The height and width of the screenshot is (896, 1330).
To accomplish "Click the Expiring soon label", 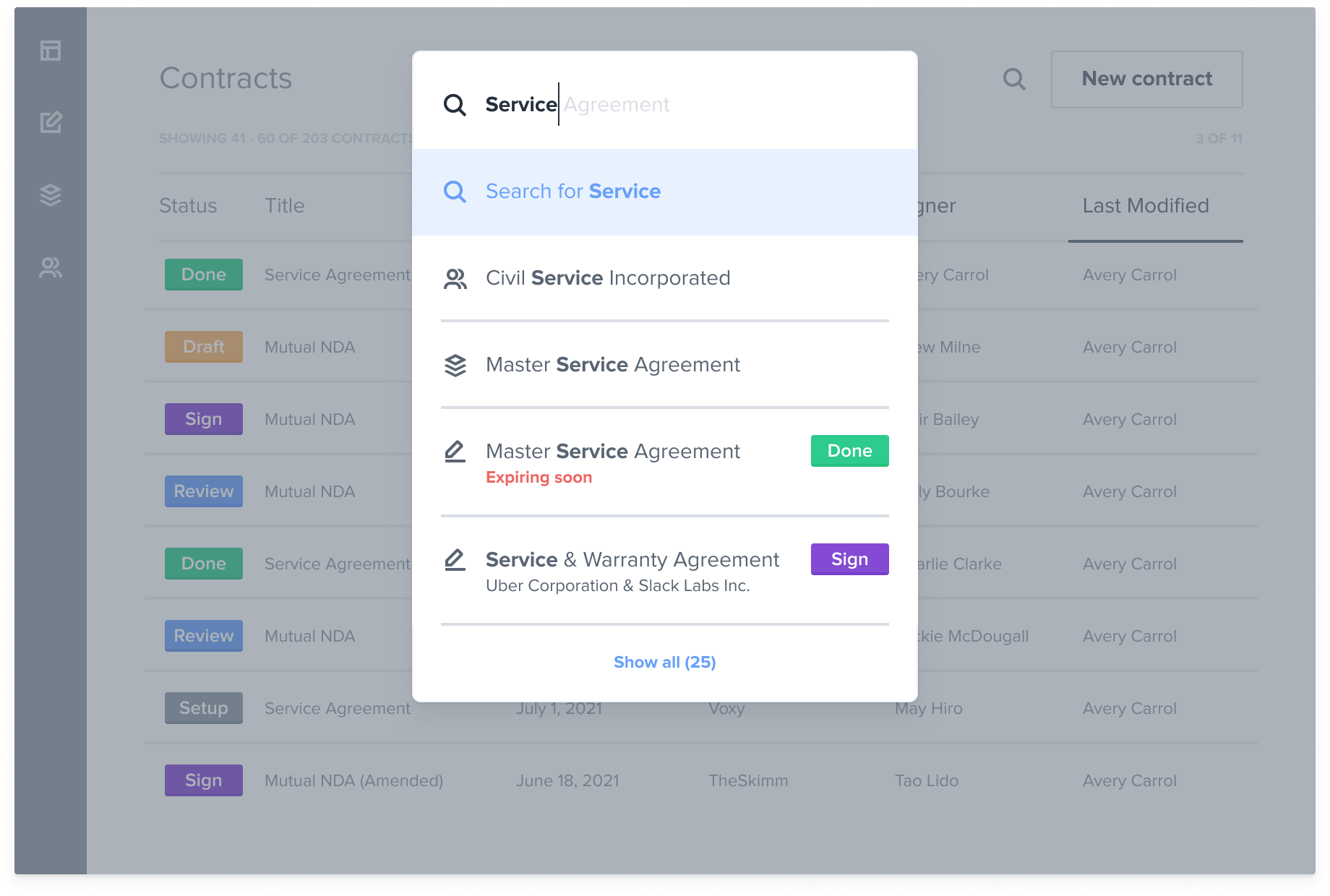I will (539, 478).
